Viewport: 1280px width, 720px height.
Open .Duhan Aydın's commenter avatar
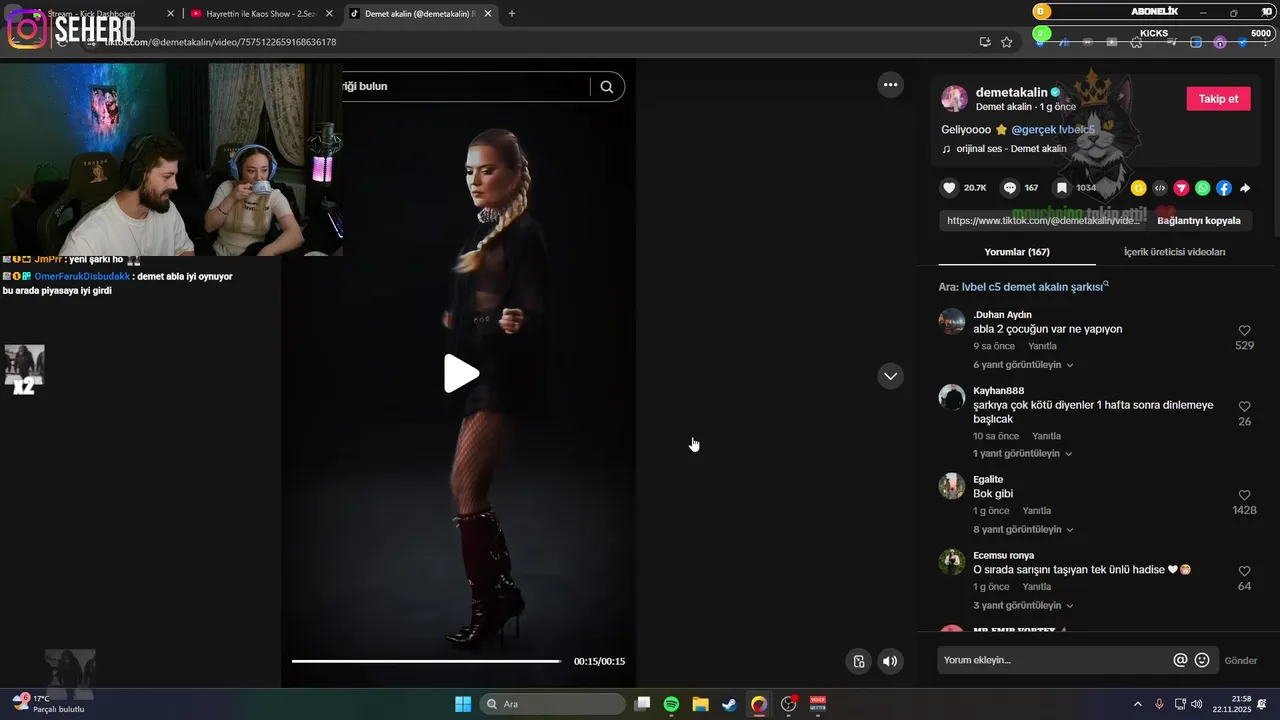coord(951,322)
